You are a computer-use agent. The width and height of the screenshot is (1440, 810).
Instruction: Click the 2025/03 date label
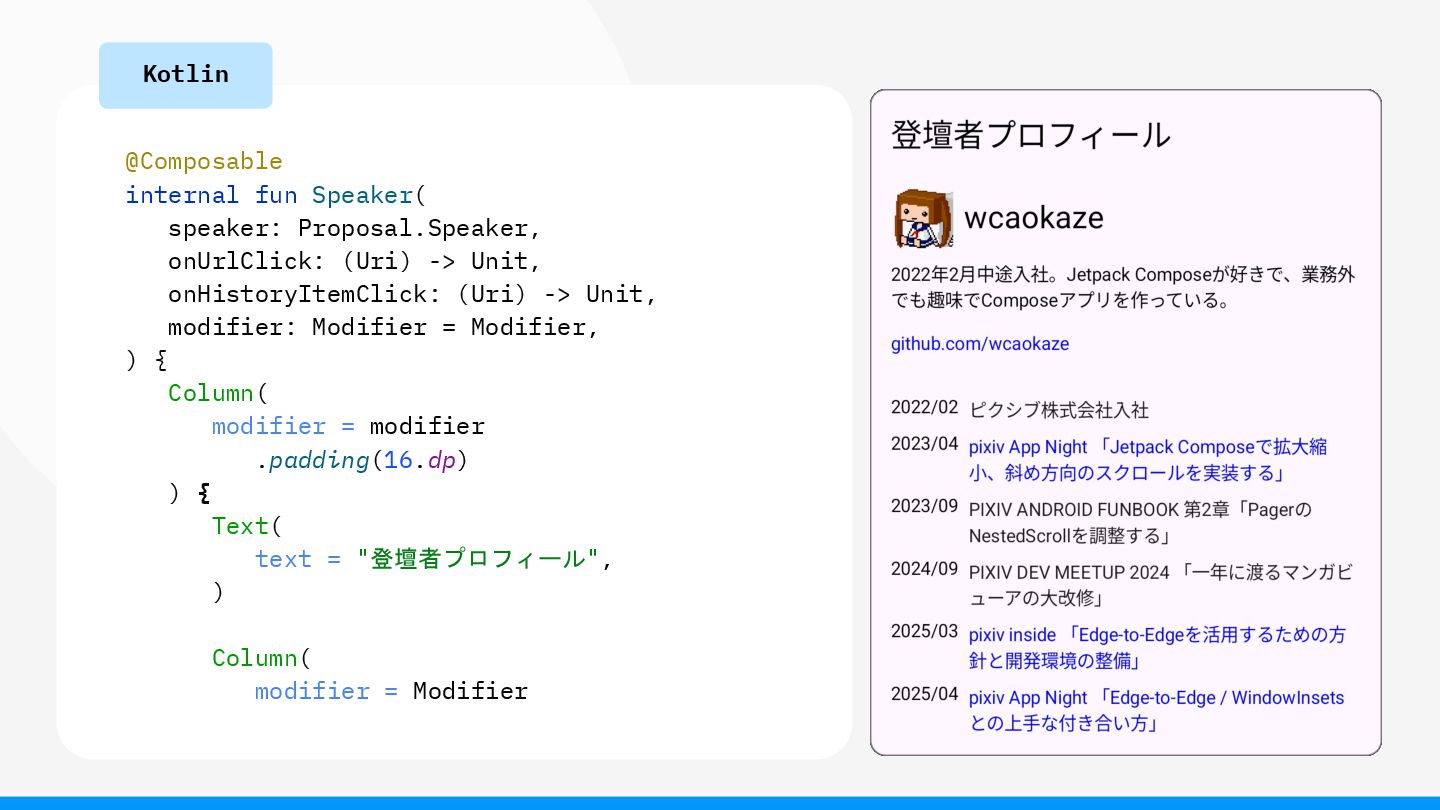(924, 632)
